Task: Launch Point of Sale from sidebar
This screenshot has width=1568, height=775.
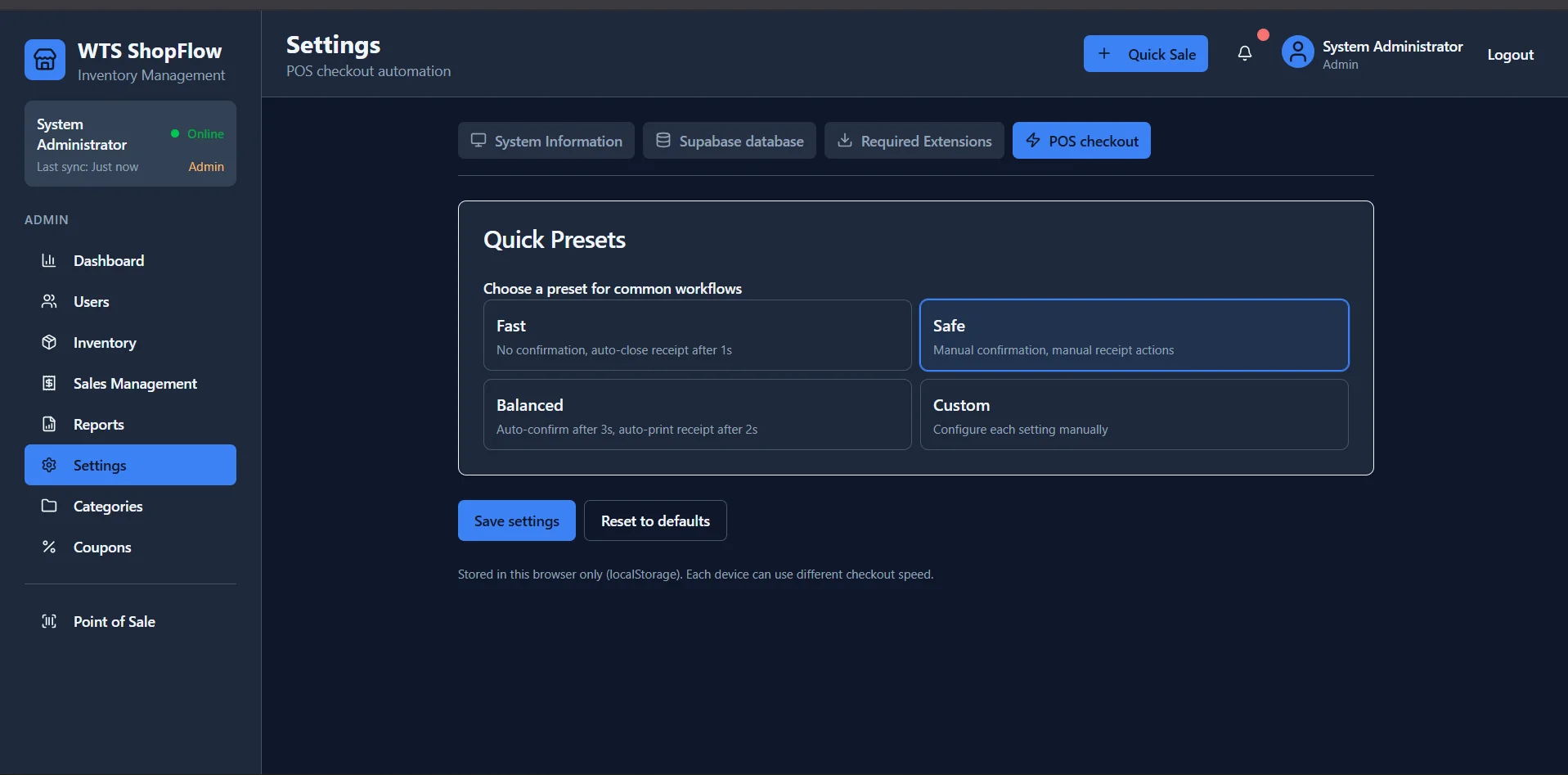Action: [x=130, y=621]
